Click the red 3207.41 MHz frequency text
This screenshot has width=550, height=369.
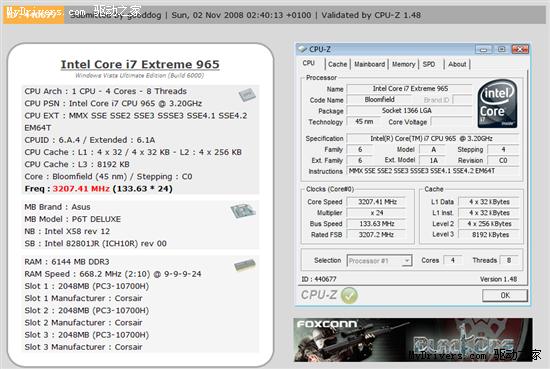pos(81,189)
